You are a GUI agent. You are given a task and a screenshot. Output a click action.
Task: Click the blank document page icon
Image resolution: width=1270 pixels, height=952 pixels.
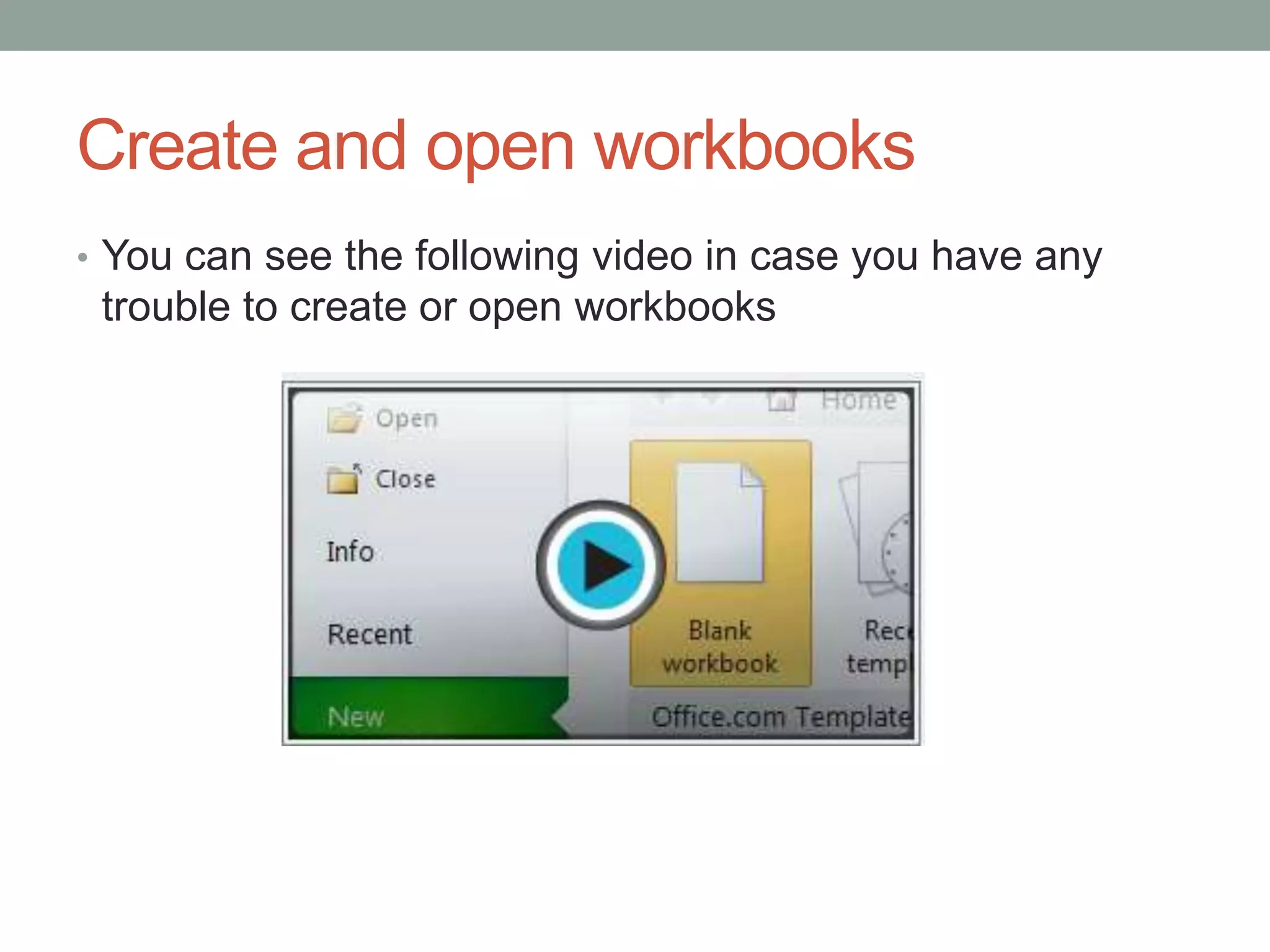click(719, 522)
